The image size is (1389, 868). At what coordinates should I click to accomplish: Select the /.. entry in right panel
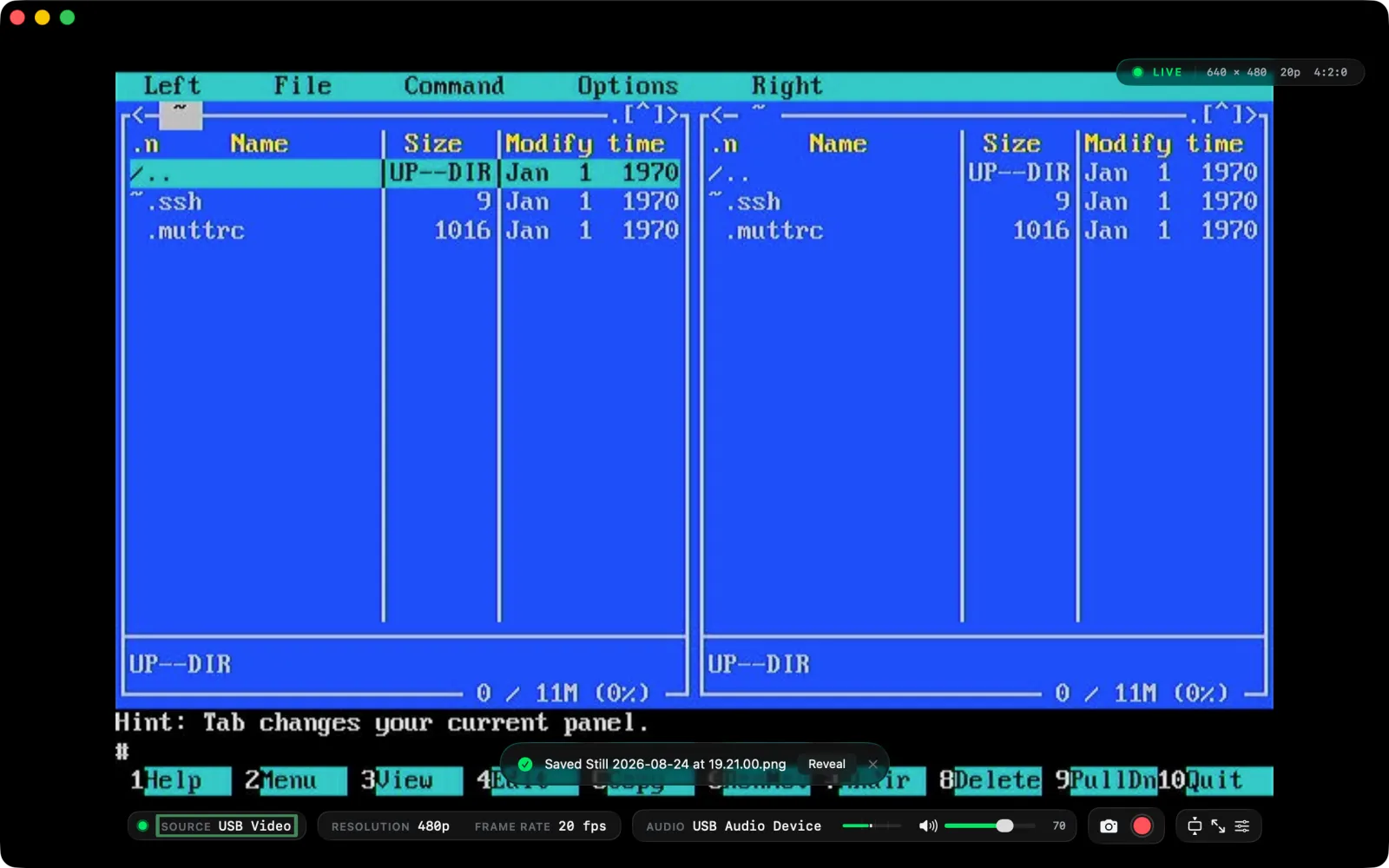pyautogui.click(x=984, y=173)
